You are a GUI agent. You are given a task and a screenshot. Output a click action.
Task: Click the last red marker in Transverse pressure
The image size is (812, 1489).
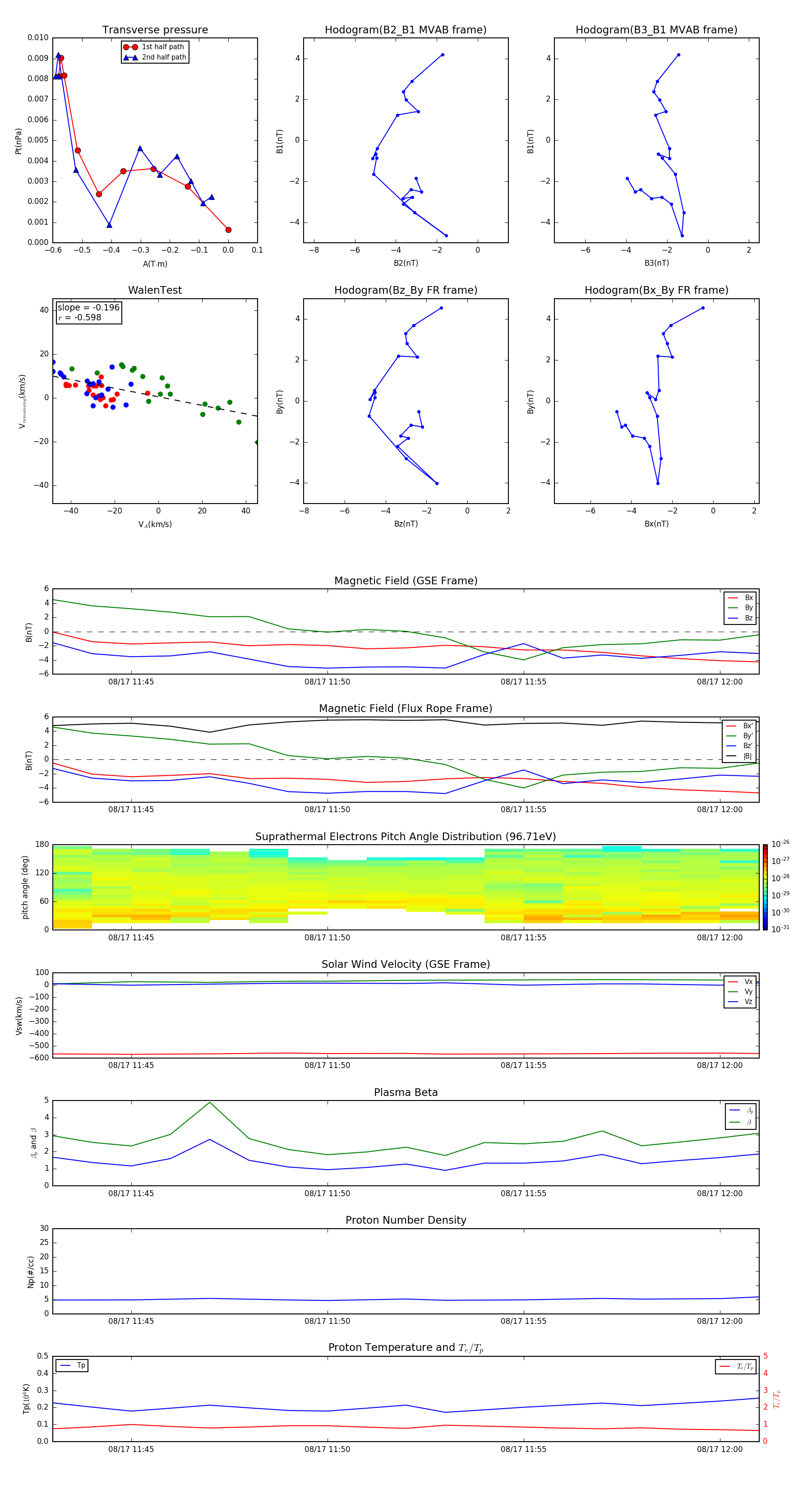tap(228, 230)
